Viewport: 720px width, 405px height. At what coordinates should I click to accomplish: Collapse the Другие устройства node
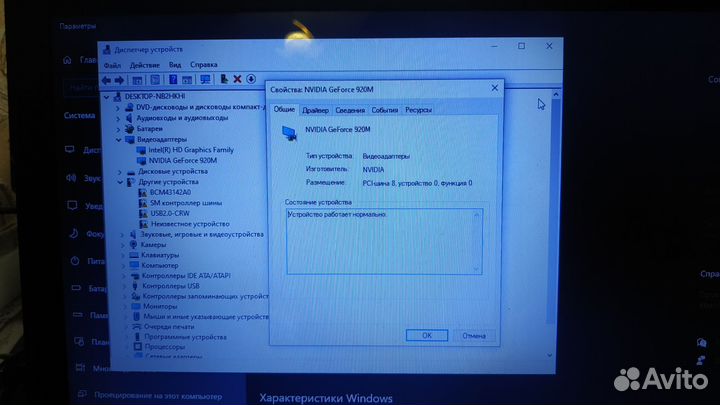tap(120, 182)
